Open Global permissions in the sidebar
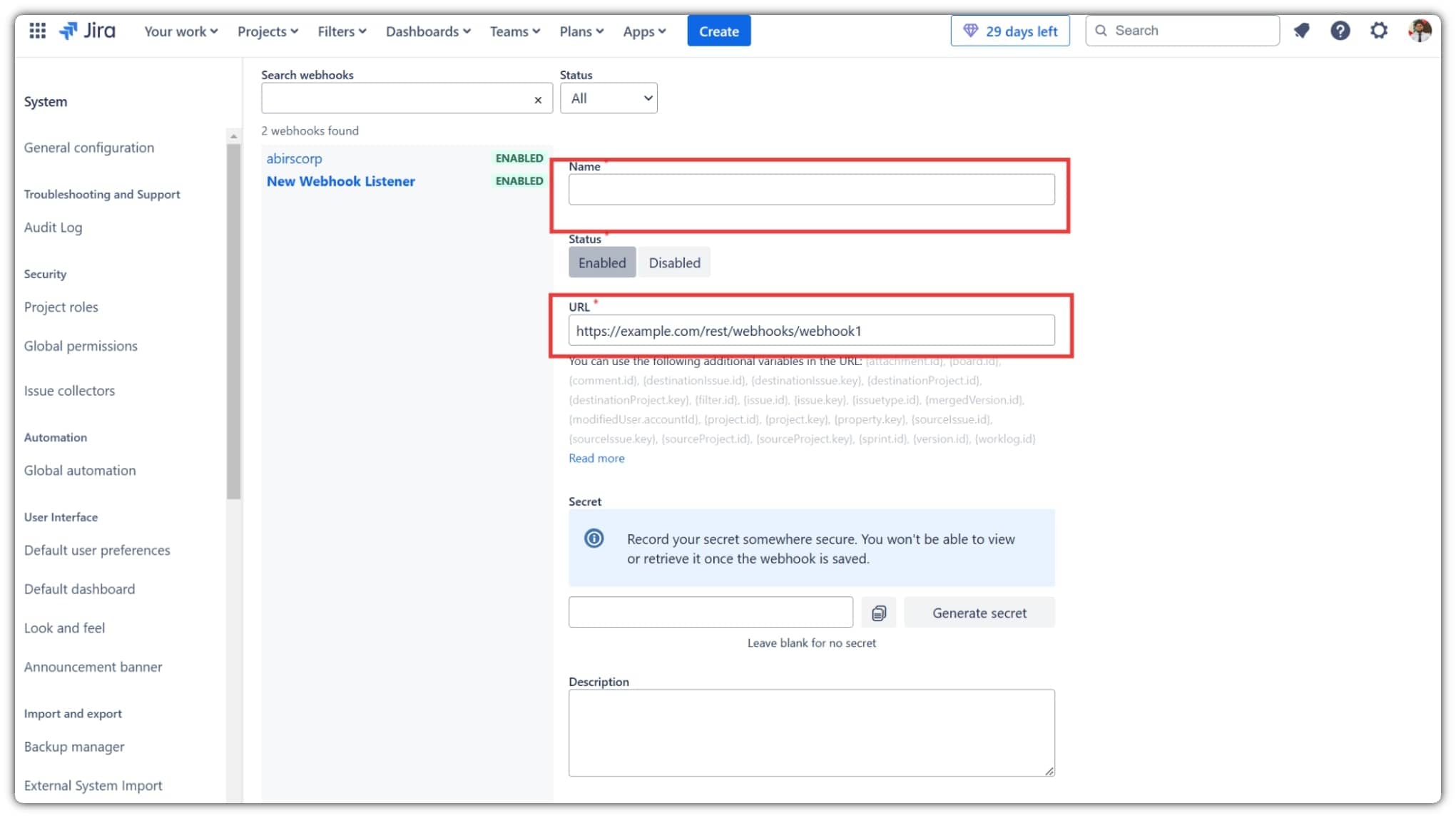Image resolution: width=1456 pixels, height=818 pixels. pyautogui.click(x=81, y=346)
